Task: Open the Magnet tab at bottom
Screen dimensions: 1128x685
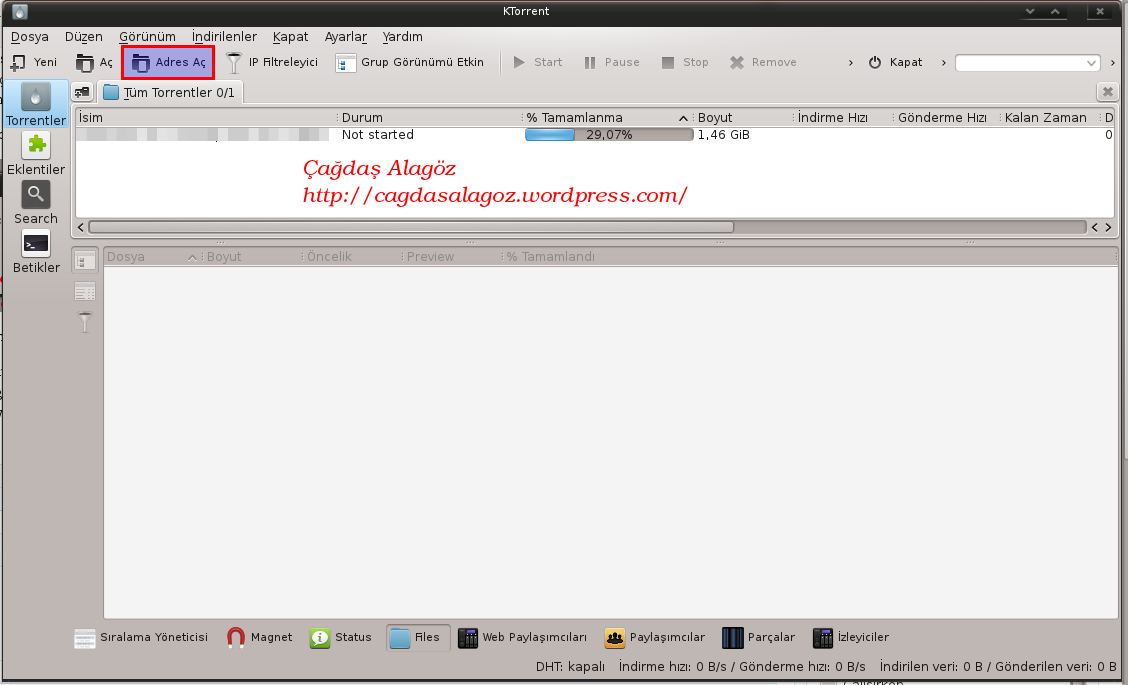Action: pyautogui.click(x=260, y=638)
